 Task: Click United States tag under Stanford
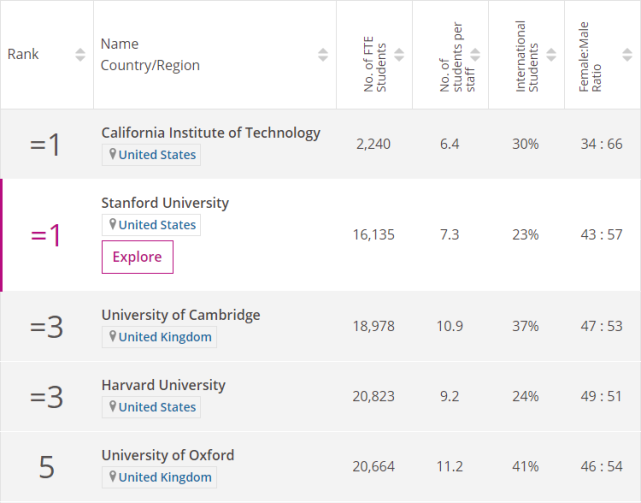coord(157,225)
